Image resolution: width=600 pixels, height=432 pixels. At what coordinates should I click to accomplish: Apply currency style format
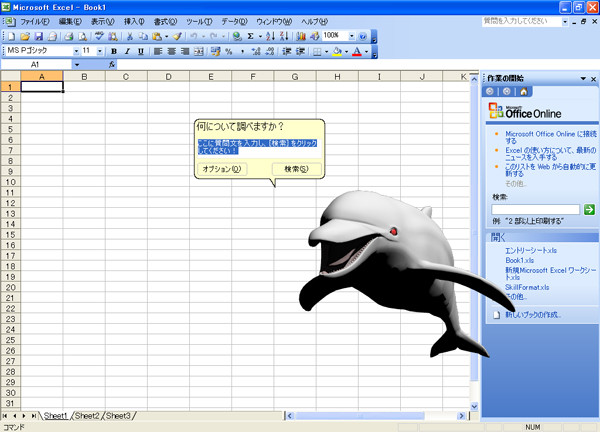click(215, 51)
